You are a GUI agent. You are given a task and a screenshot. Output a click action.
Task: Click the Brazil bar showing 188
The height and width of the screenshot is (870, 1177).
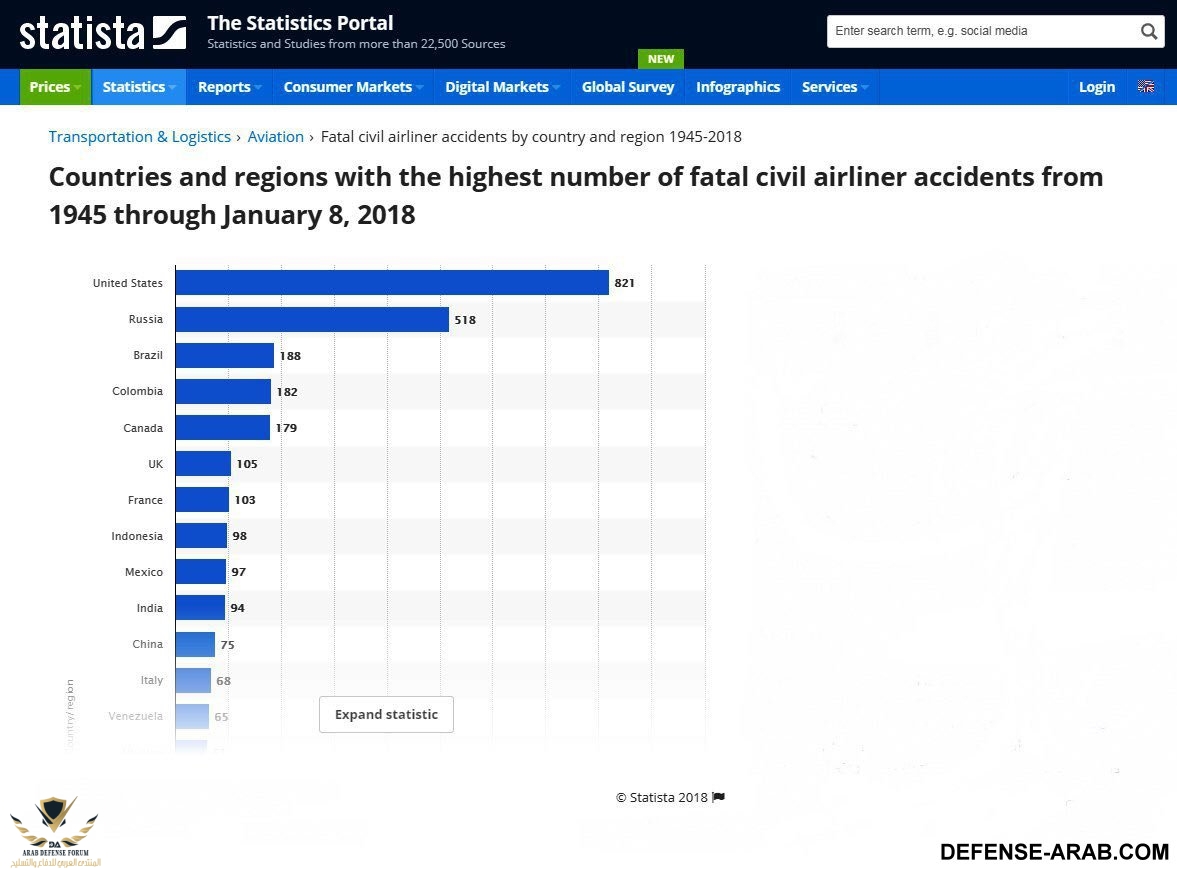(224, 355)
